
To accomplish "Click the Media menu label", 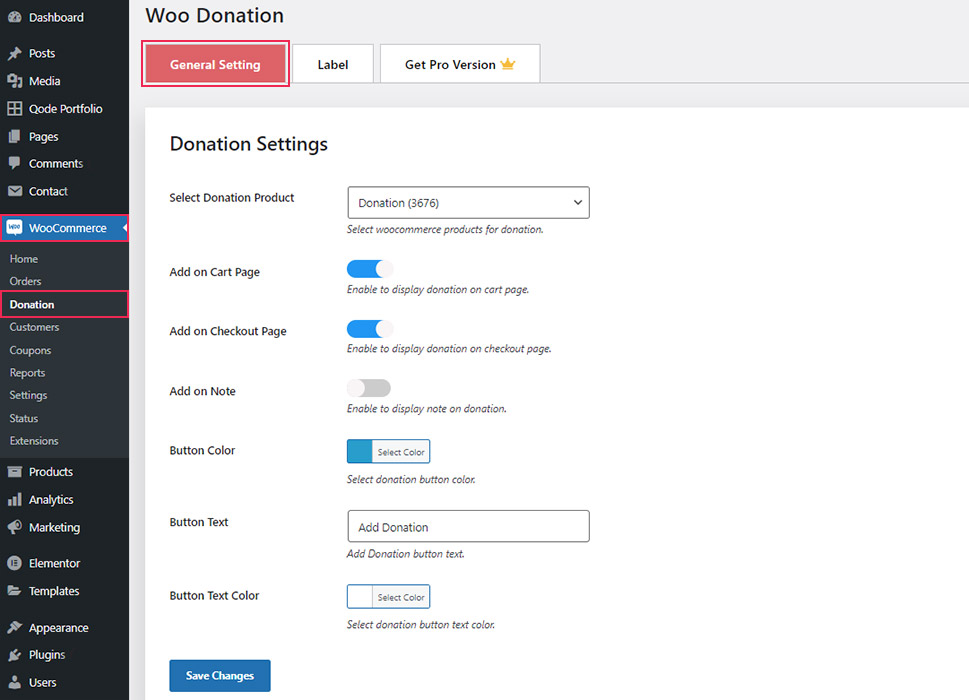I will (44, 81).
